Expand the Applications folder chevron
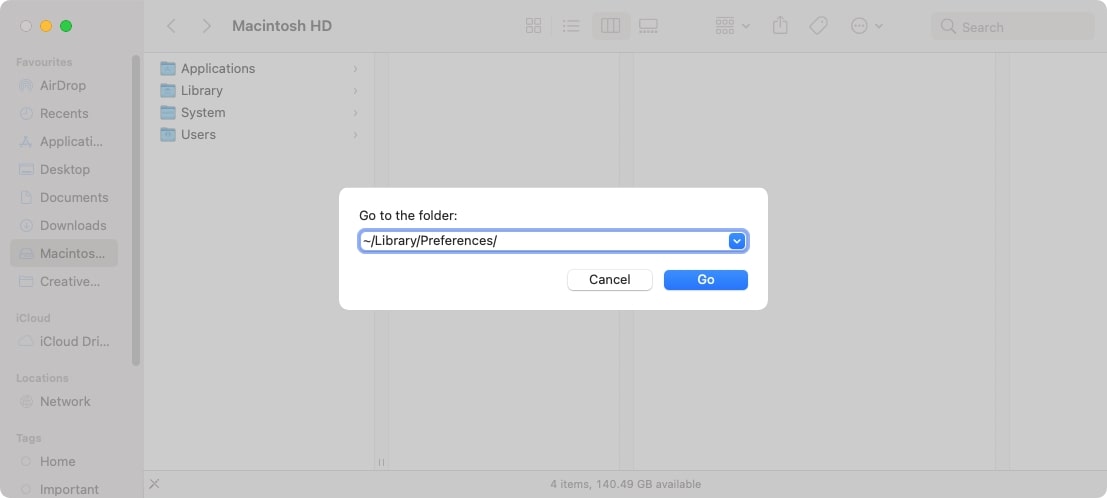This screenshot has height=498, width=1107. (355, 69)
